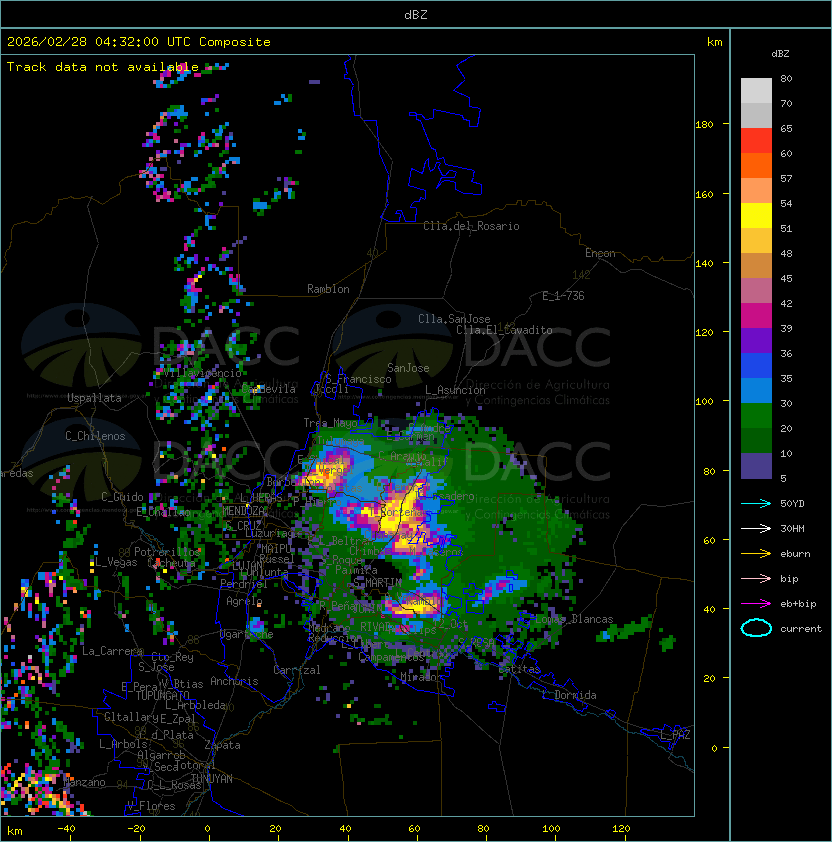832x842 pixels.
Task: Click the '65' value on the color scale
Action: (786, 128)
